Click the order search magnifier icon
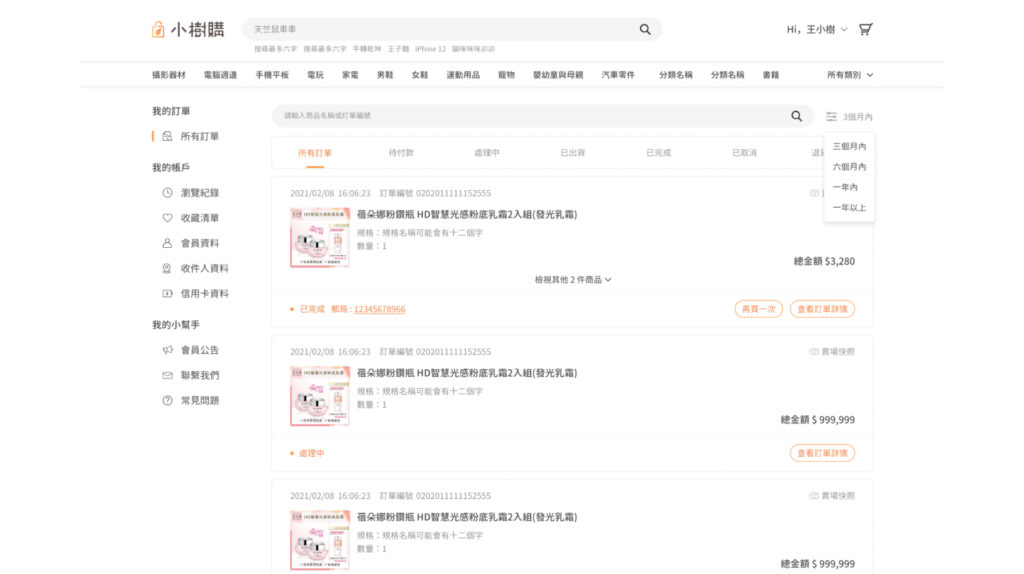The image size is (1024, 574). [x=796, y=116]
